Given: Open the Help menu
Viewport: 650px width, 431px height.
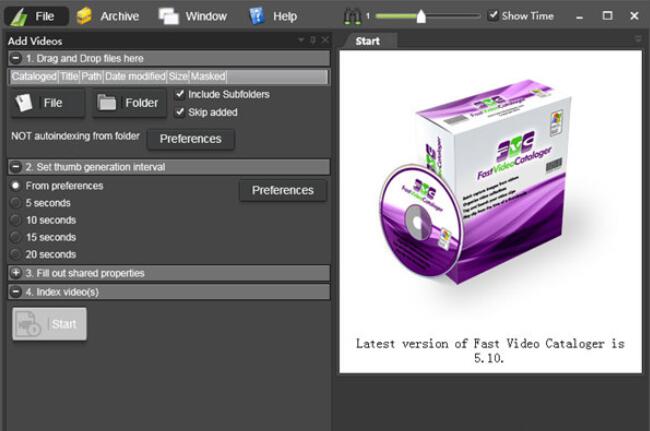Looking at the screenshot, I should coord(273,16).
